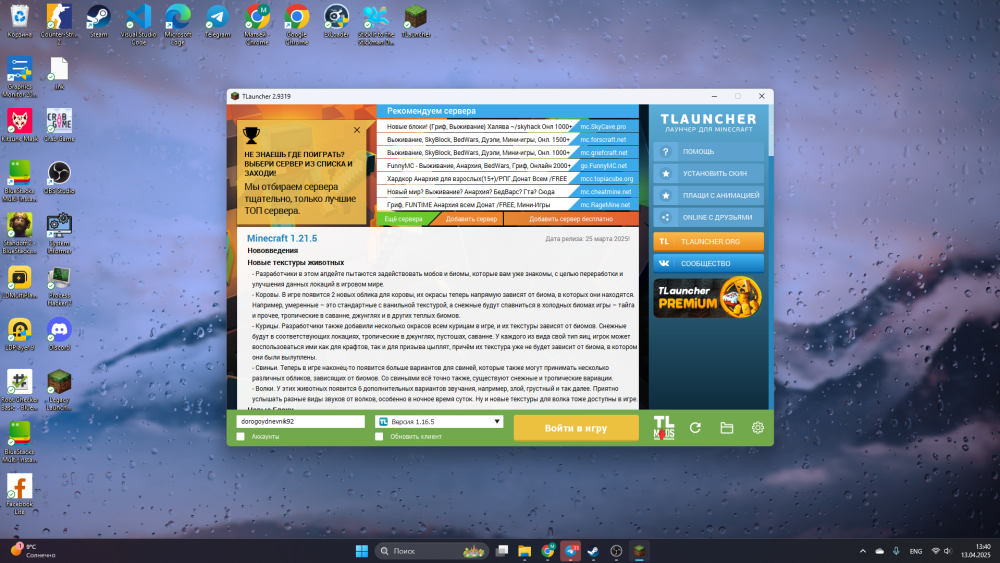Viewport: 1000px width, 563px height.
Task: Select Установить скин in sidebar
Action: click(x=709, y=173)
